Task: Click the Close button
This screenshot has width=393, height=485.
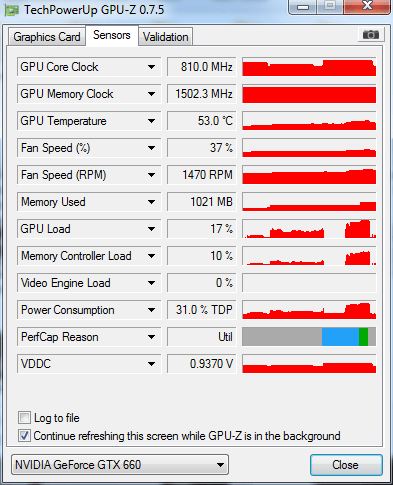Action: 346,465
